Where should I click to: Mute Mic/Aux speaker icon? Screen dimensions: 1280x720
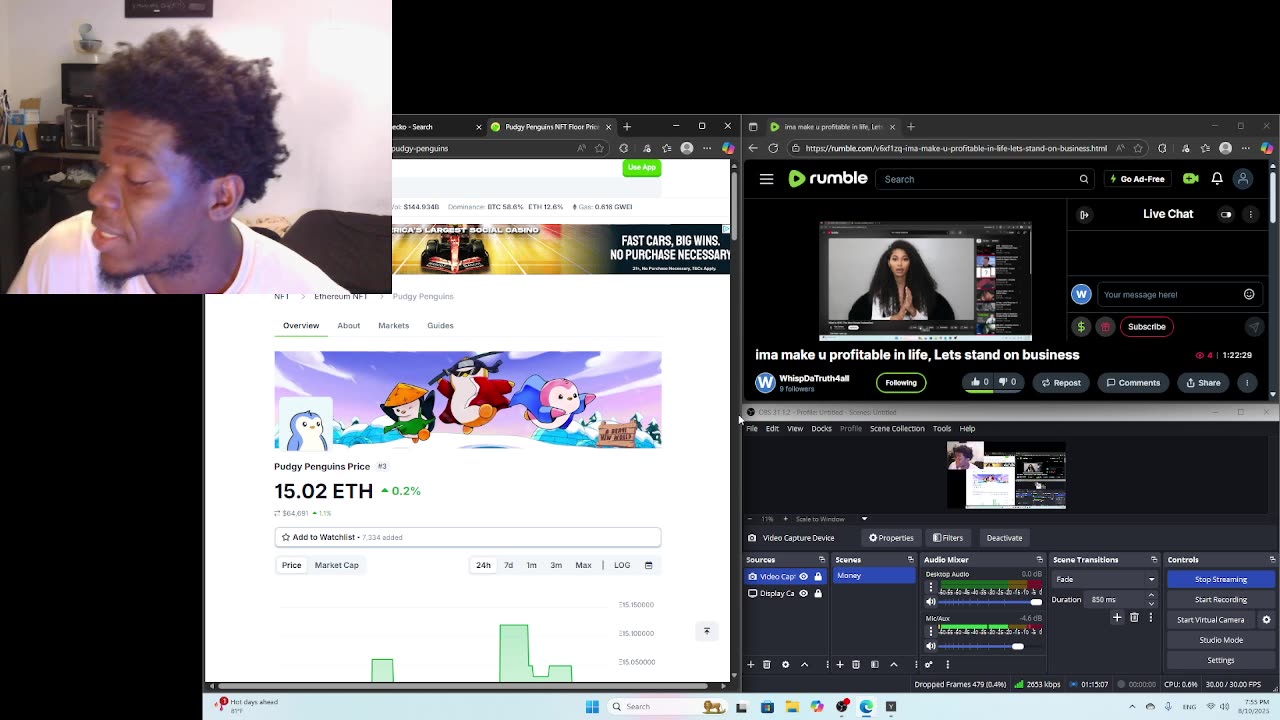pyautogui.click(x=931, y=646)
